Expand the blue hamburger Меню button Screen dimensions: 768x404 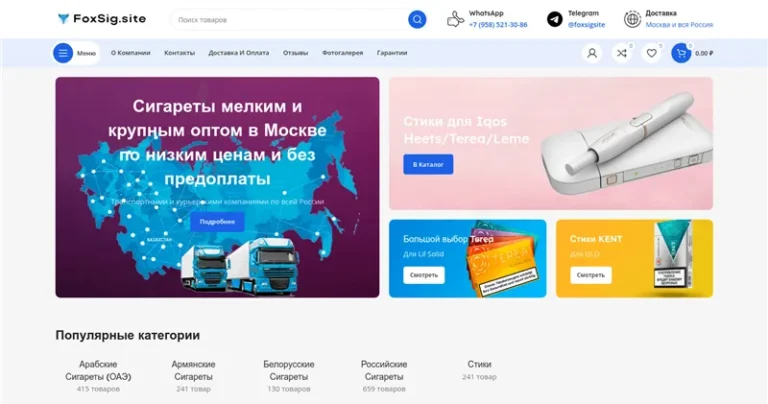point(75,53)
